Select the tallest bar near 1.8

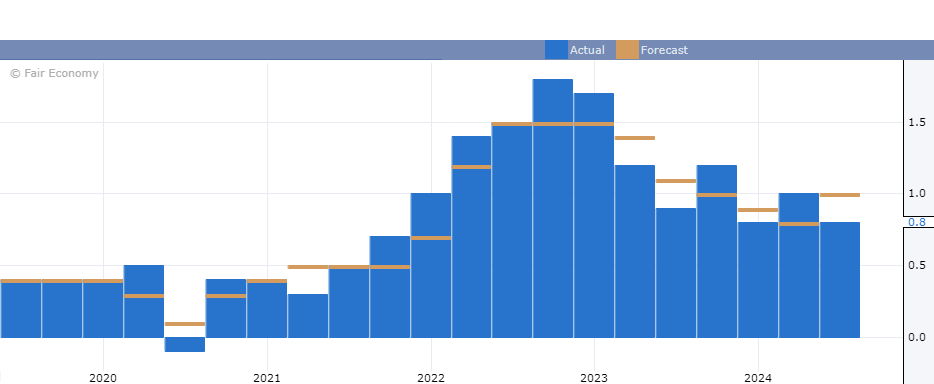(x=553, y=208)
